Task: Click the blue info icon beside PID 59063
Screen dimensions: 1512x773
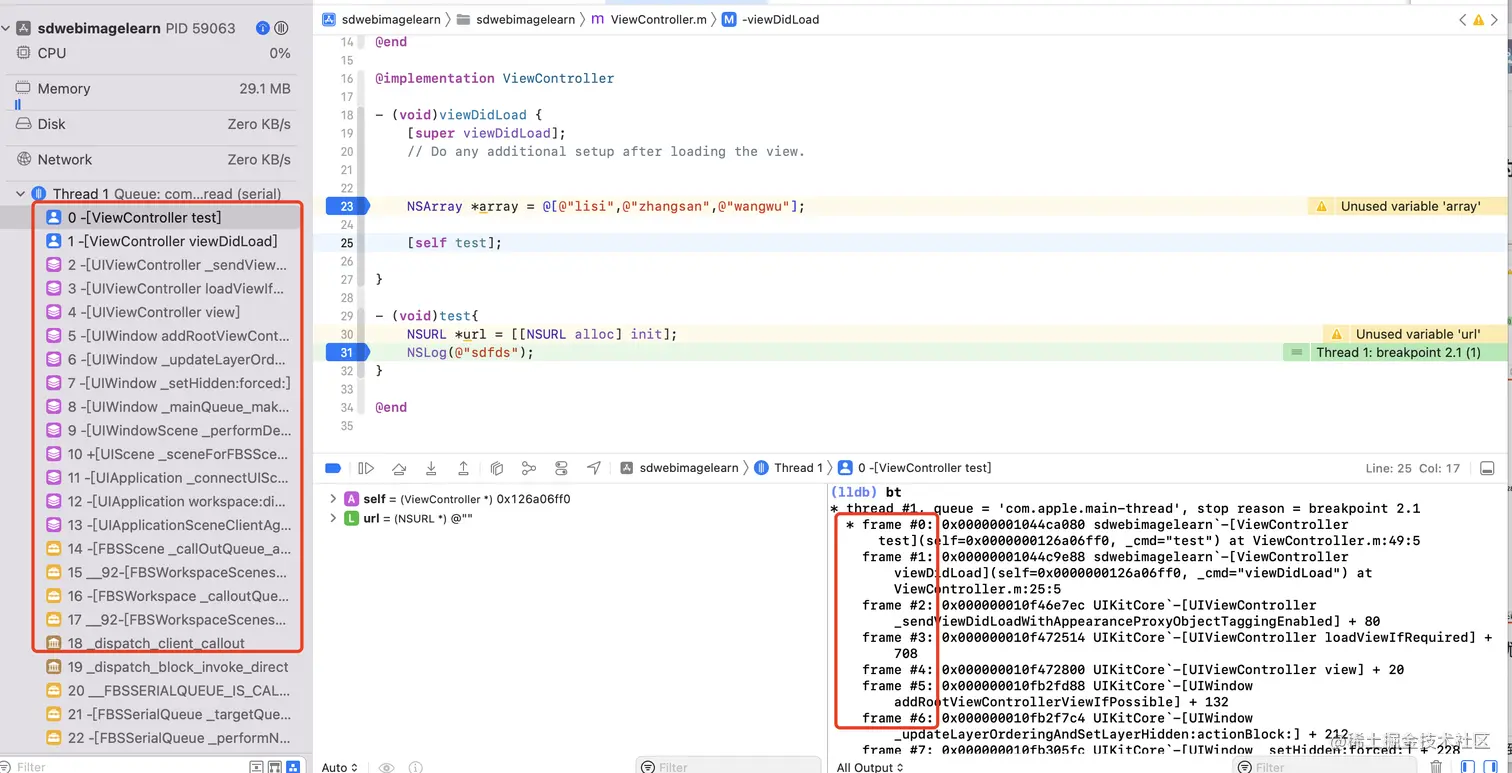Action: [x=263, y=28]
